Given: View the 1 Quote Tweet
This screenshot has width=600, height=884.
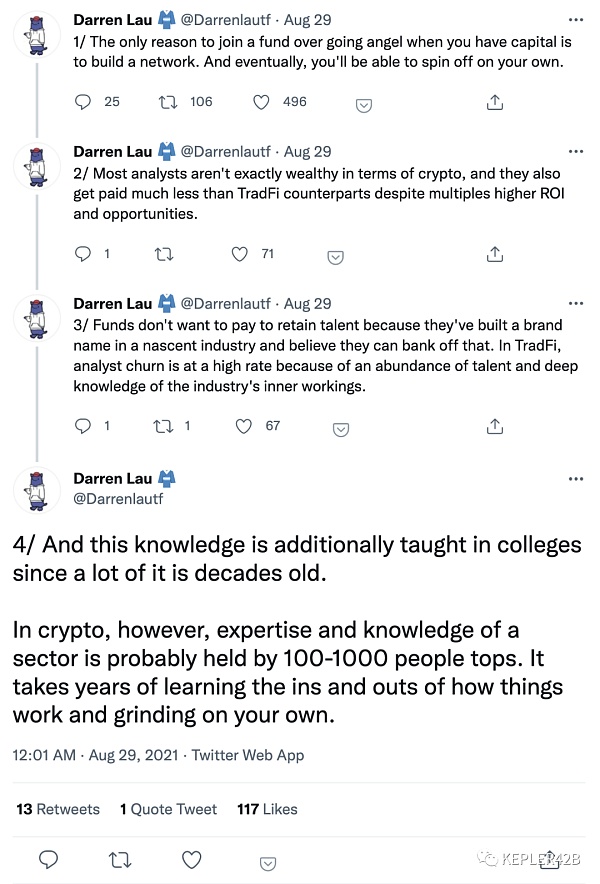Looking at the screenshot, I should pyautogui.click(x=168, y=809).
